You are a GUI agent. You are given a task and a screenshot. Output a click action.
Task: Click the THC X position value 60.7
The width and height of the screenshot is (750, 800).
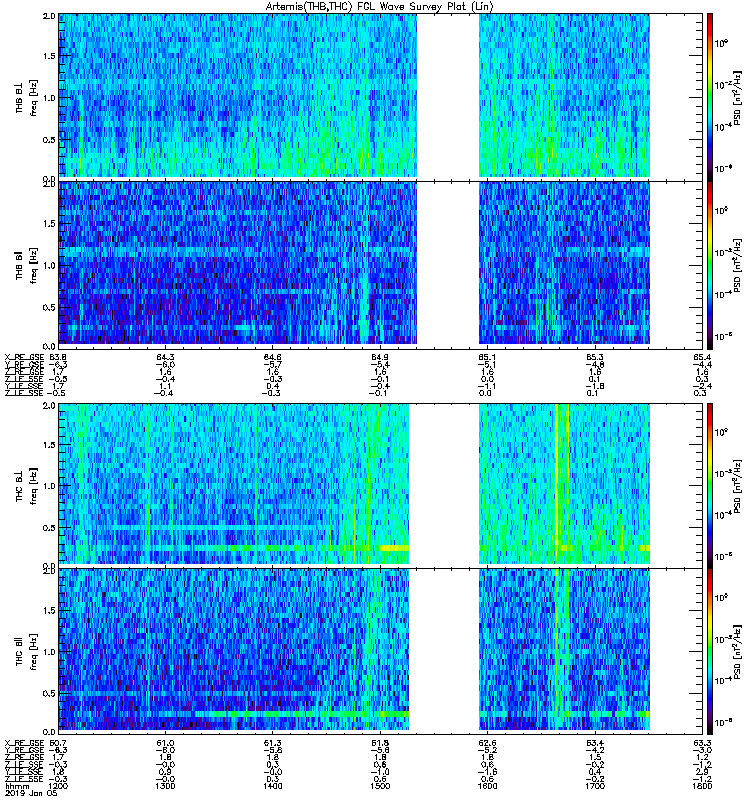coord(58,743)
